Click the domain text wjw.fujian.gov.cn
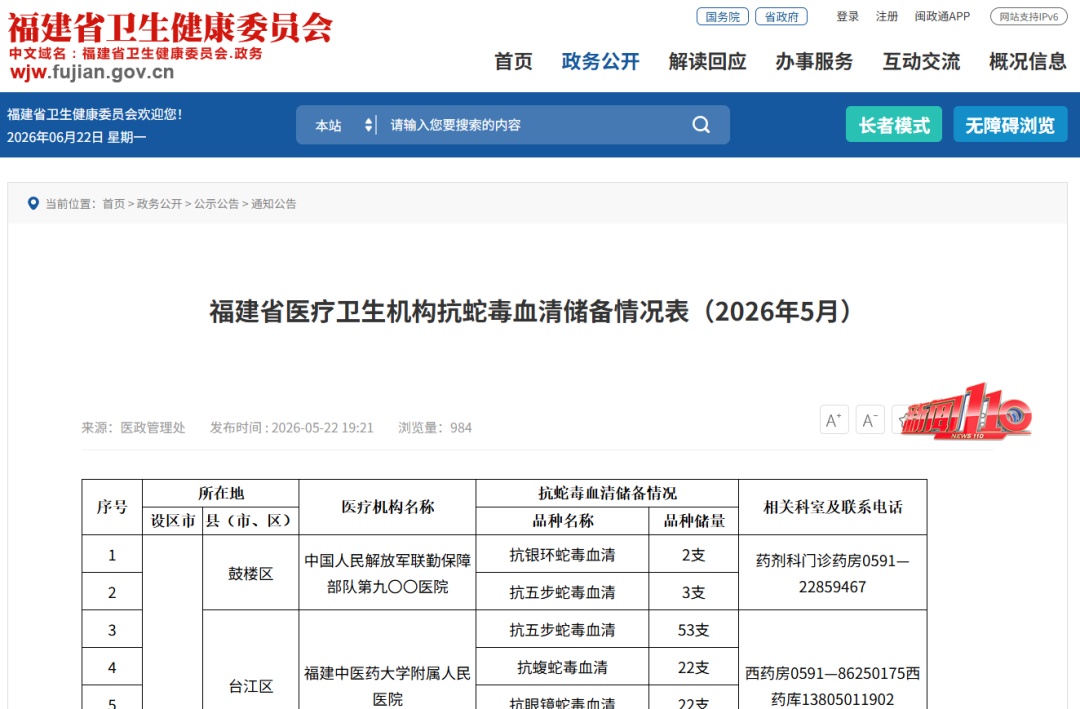The height and width of the screenshot is (709, 1080). coord(92,72)
